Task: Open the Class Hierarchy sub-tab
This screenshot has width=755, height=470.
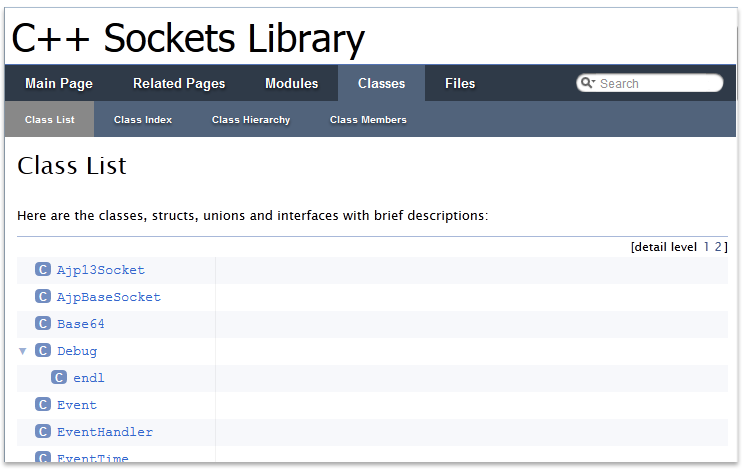Action: point(251,119)
